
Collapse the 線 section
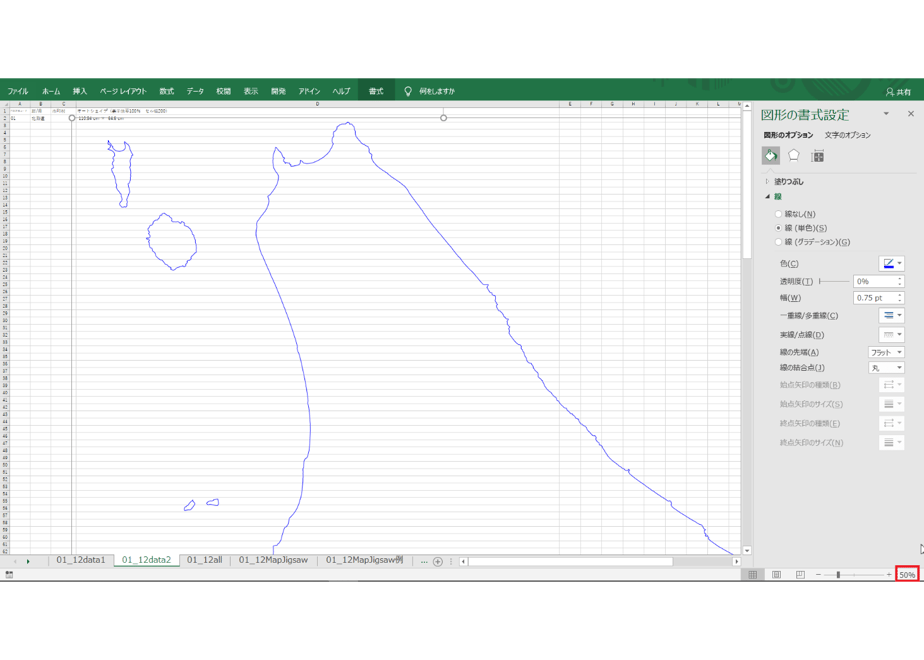pyautogui.click(x=767, y=196)
